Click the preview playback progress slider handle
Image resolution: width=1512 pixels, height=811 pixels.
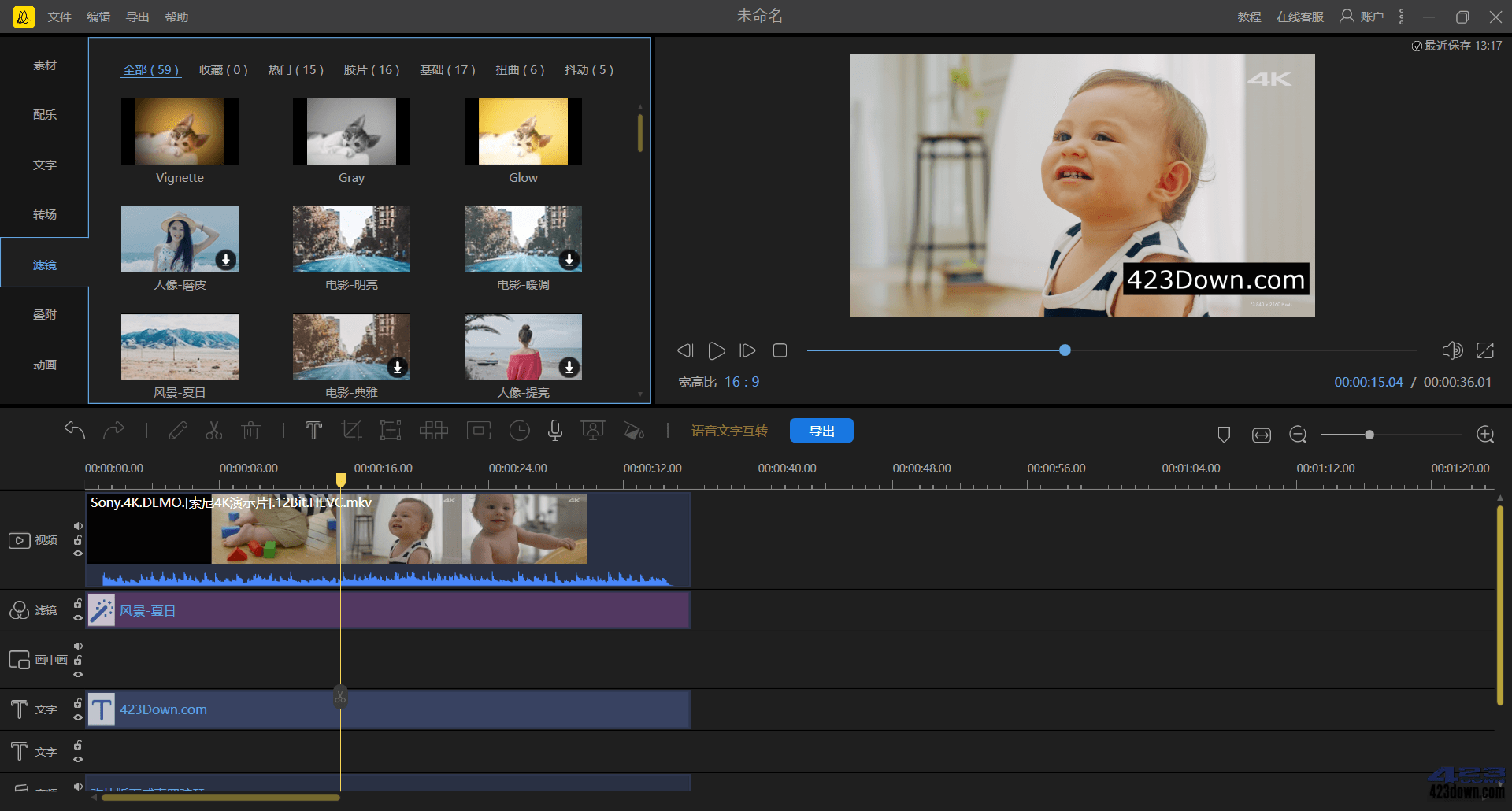pyautogui.click(x=1065, y=350)
